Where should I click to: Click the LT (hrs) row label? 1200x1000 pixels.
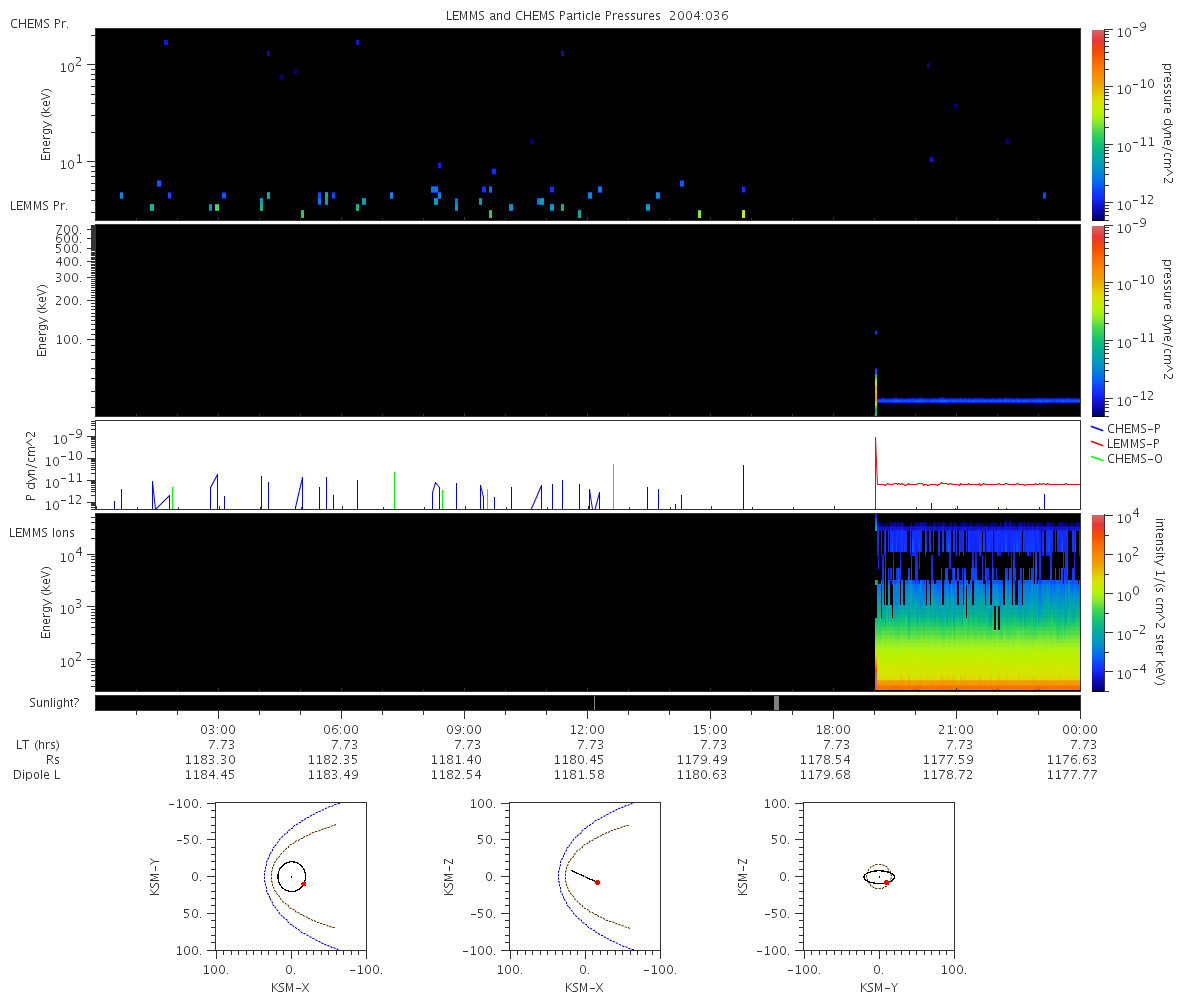(x=35, y=745)
